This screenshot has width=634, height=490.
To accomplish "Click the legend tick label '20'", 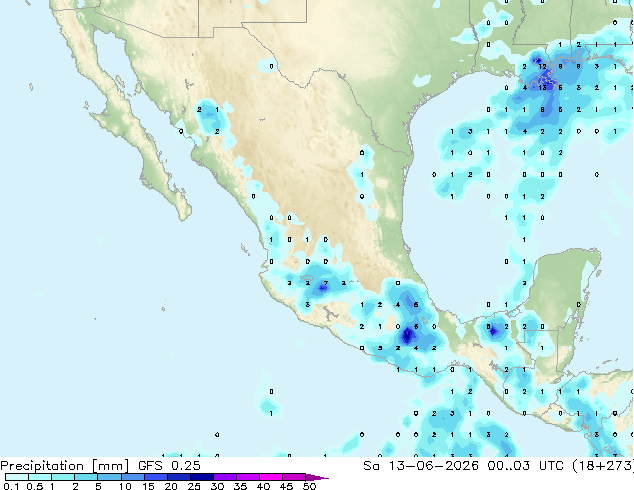I will pyautogui.click(x=171, y=486).
